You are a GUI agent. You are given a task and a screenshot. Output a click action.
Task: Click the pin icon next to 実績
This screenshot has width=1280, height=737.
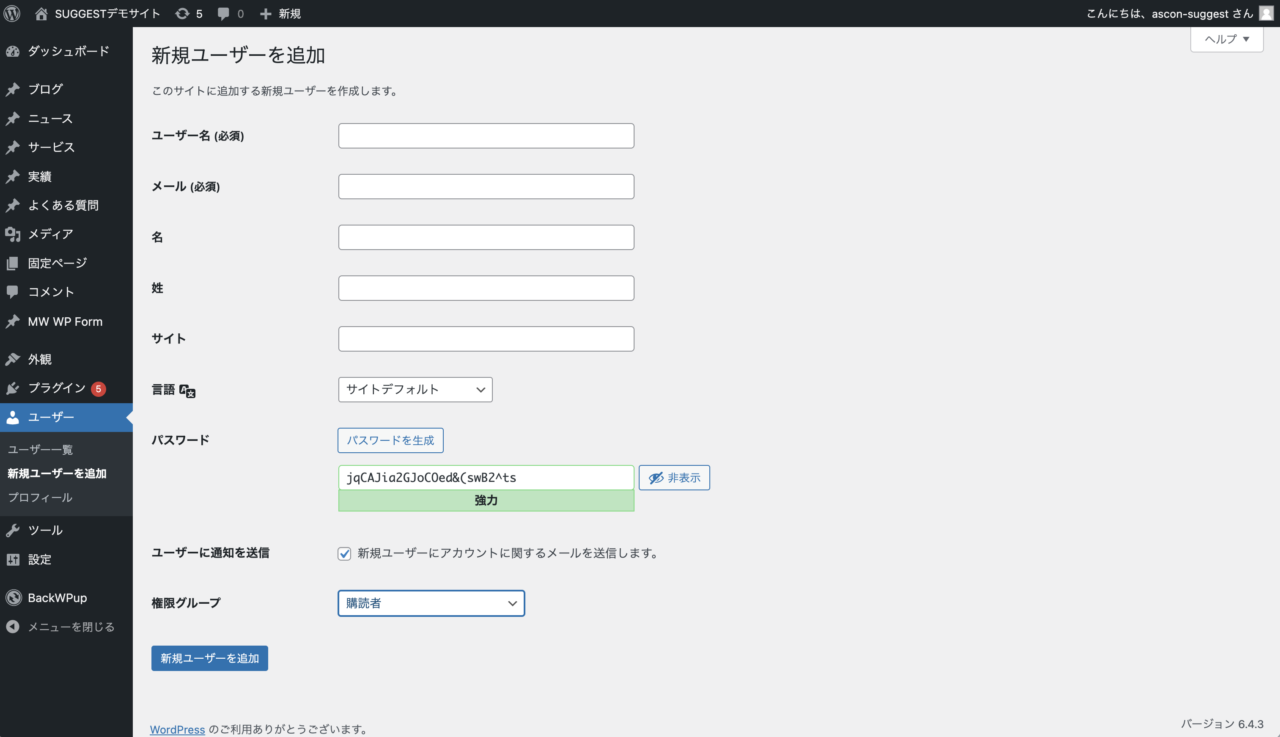pos(13,176)
